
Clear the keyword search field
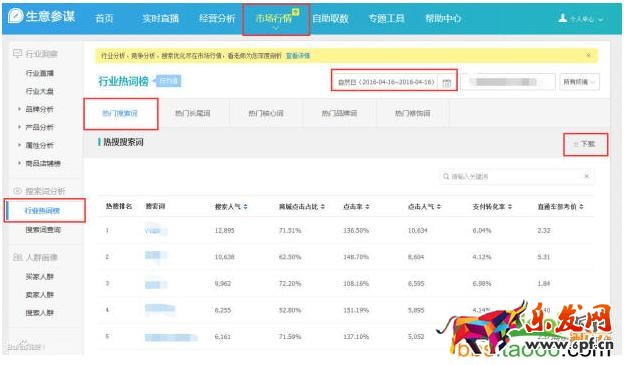pos(586,176)
